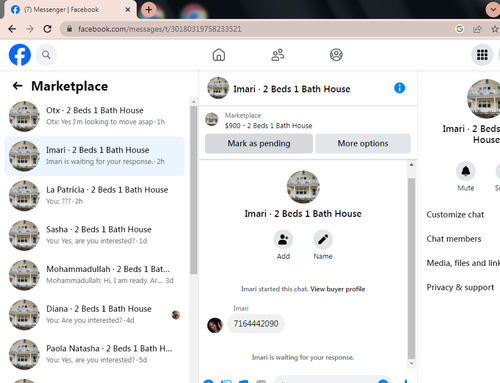Open conversation info circle icon
The height and width of the screenshot is (383, 500).
(x=399, y=88)
